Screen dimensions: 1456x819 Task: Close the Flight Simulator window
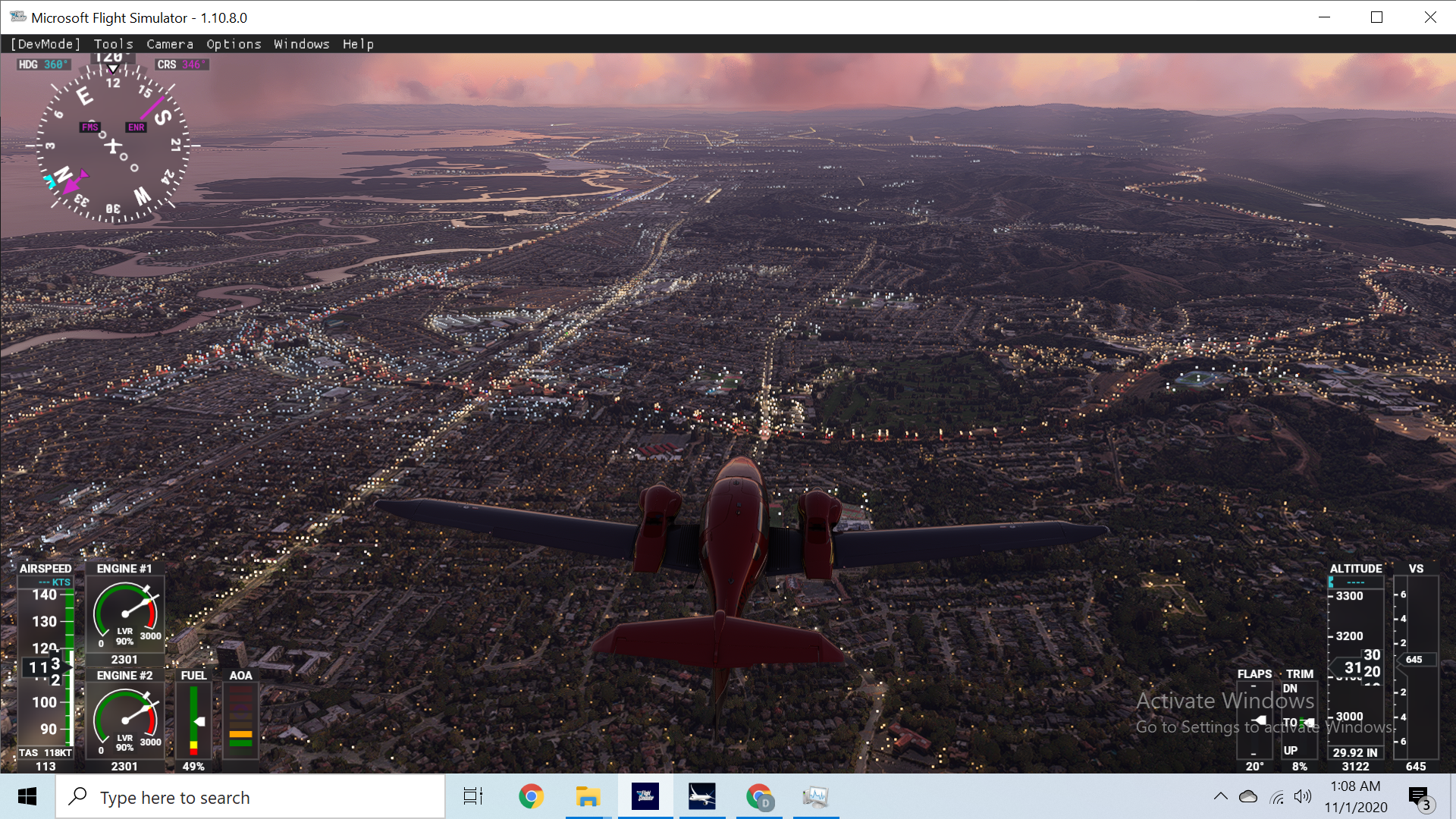[1430, 17]
